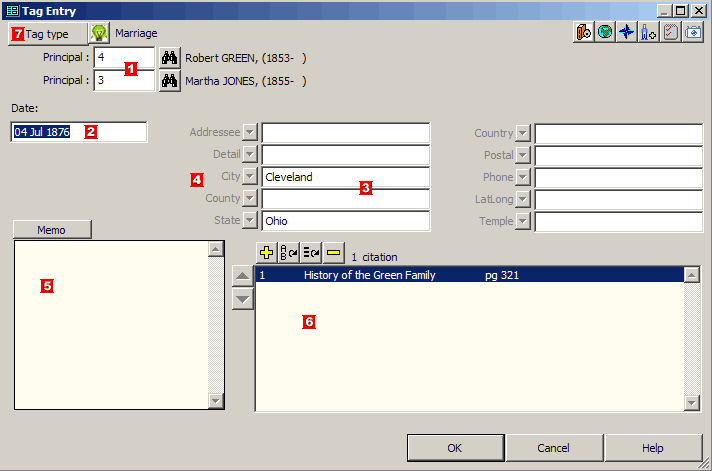
Task: Search for person with Robert GREEN binoculars
Action: (x=169, y=58)
